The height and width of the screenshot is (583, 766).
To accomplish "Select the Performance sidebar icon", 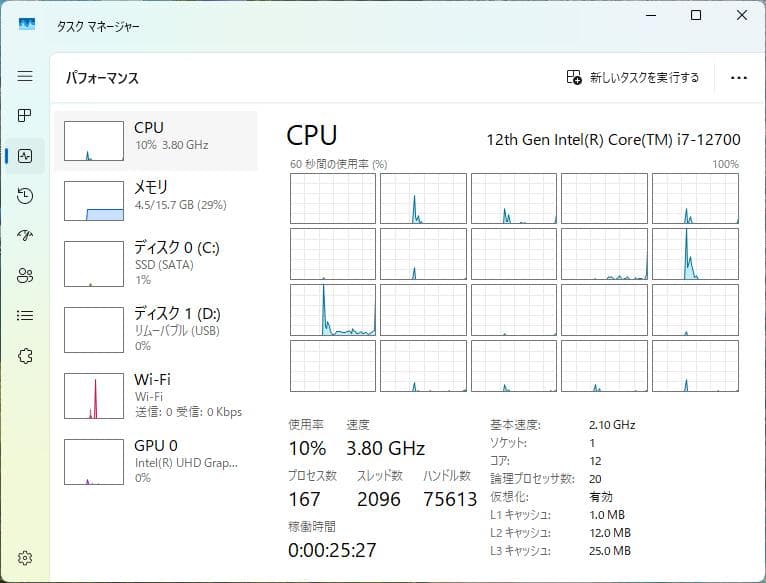I will pyautogui.click(x=25, y=156).
